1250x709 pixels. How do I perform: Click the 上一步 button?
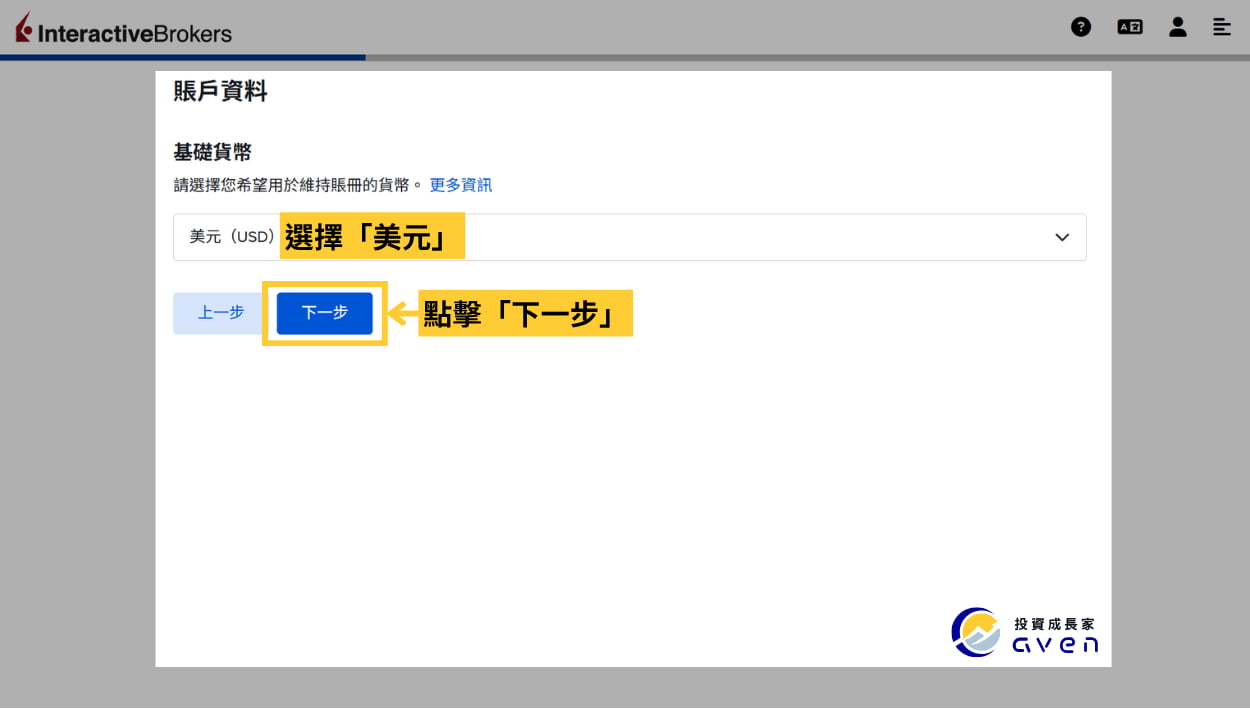tap(221, 313)
